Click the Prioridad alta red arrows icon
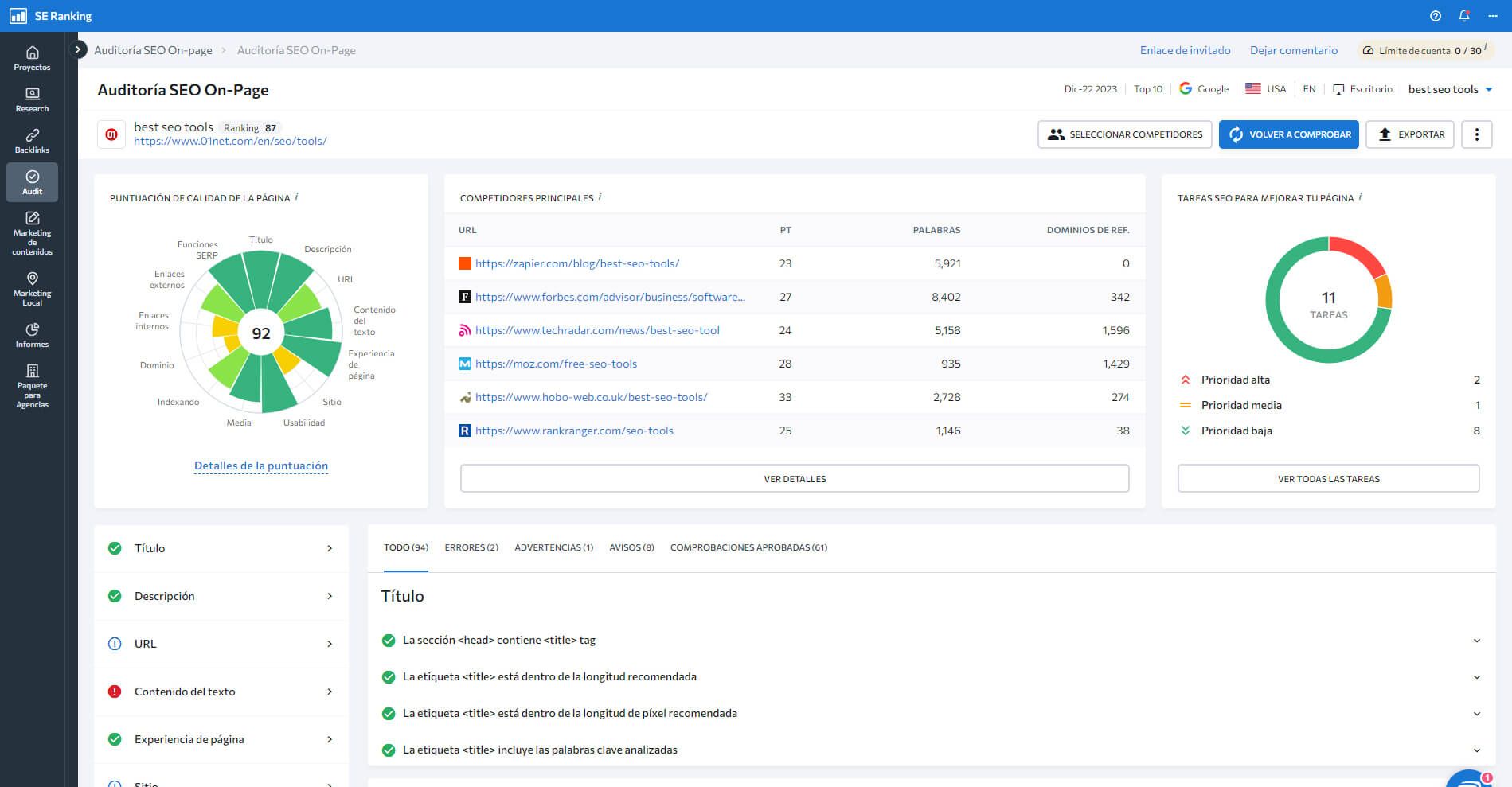Screen dimensions: 1512x787 click(x=1186, y=380)
